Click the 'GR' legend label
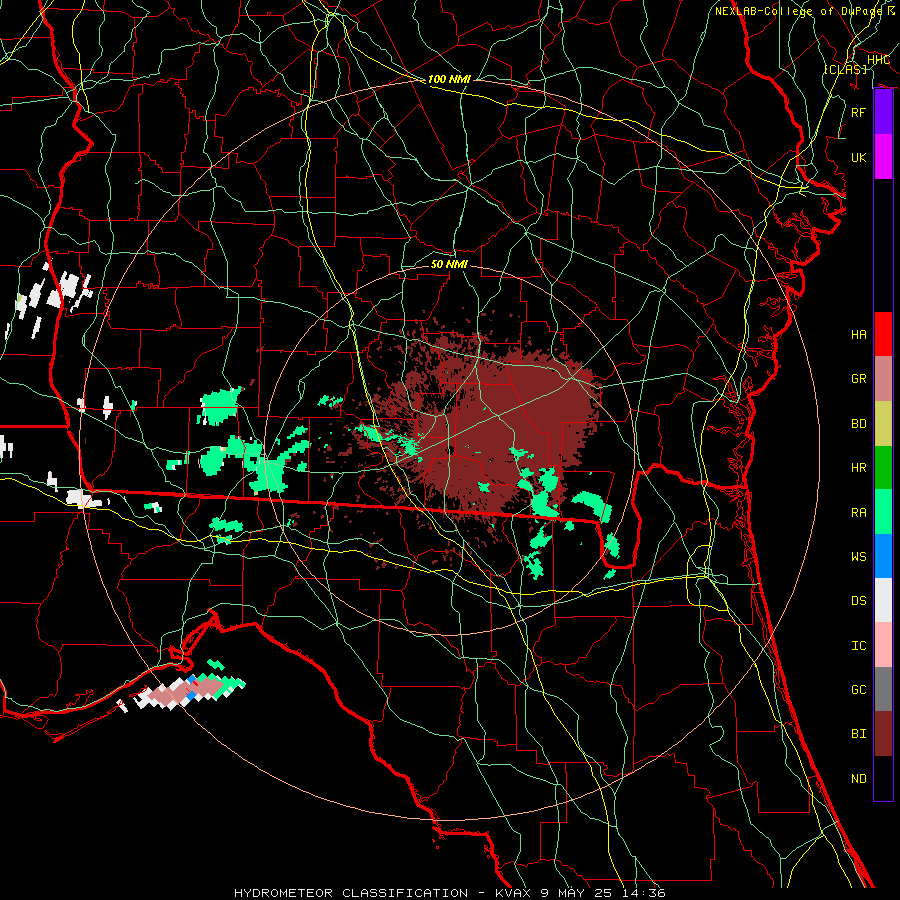Screen dimensions: 900x900 [x=859, y=379]
